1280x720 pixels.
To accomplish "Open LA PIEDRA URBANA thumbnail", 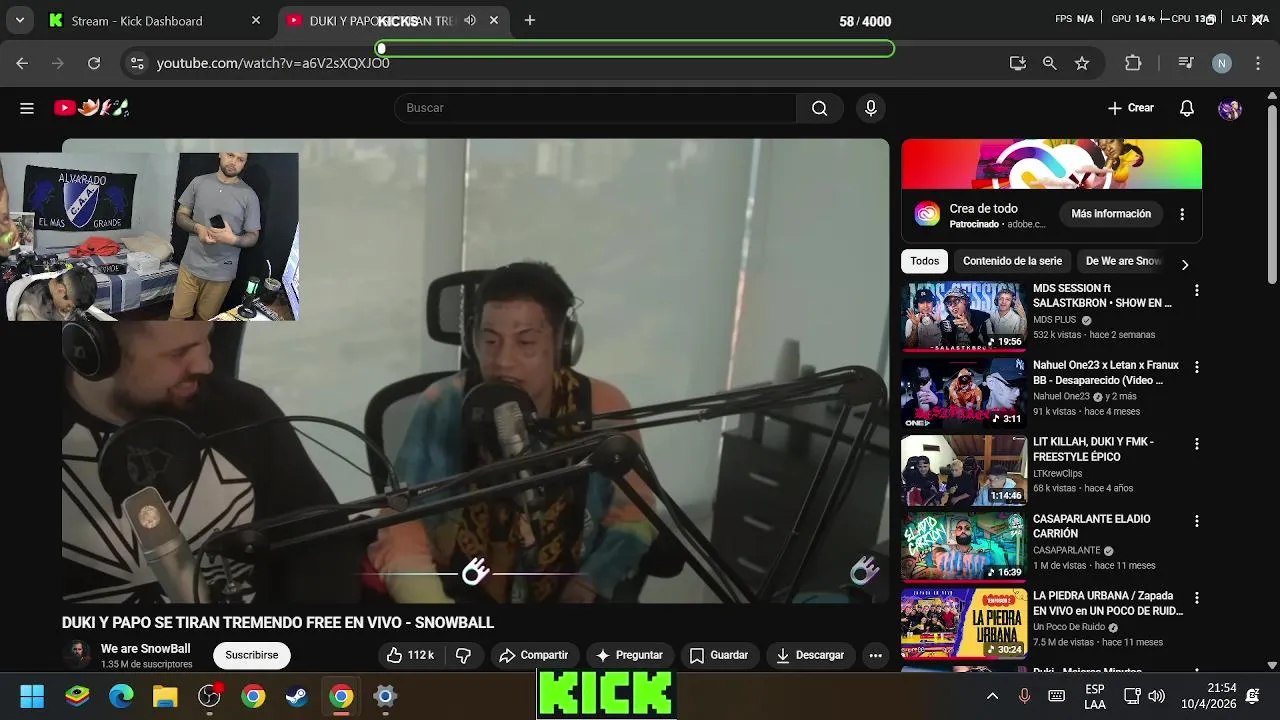I will coord(964,624).
